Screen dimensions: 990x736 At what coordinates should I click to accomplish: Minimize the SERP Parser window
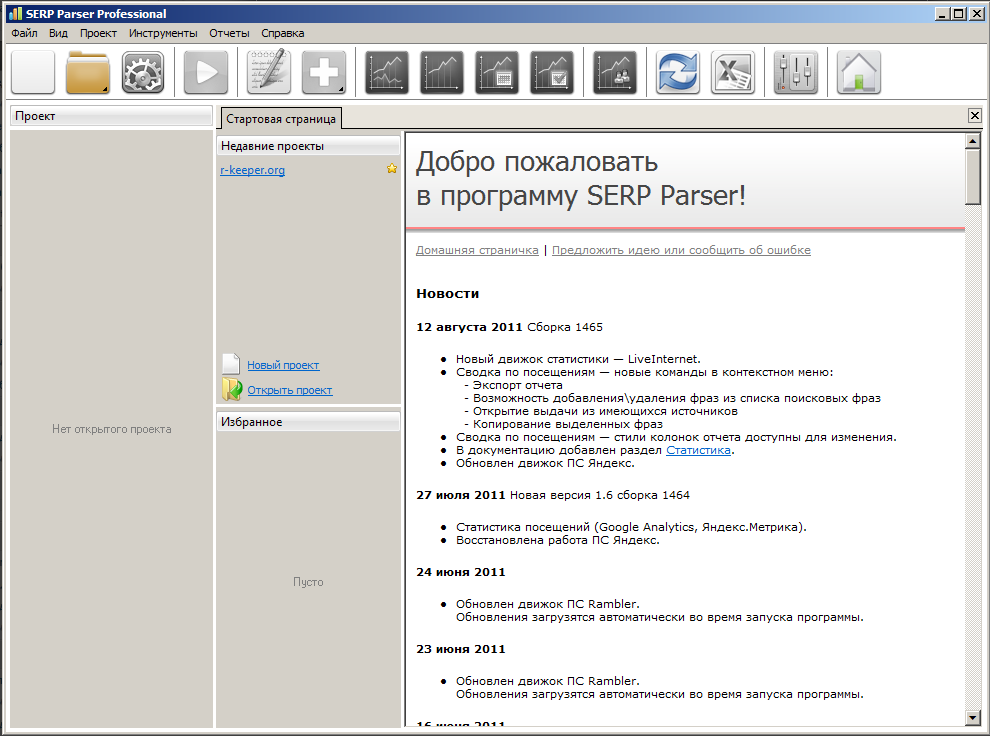pos(943,14)
